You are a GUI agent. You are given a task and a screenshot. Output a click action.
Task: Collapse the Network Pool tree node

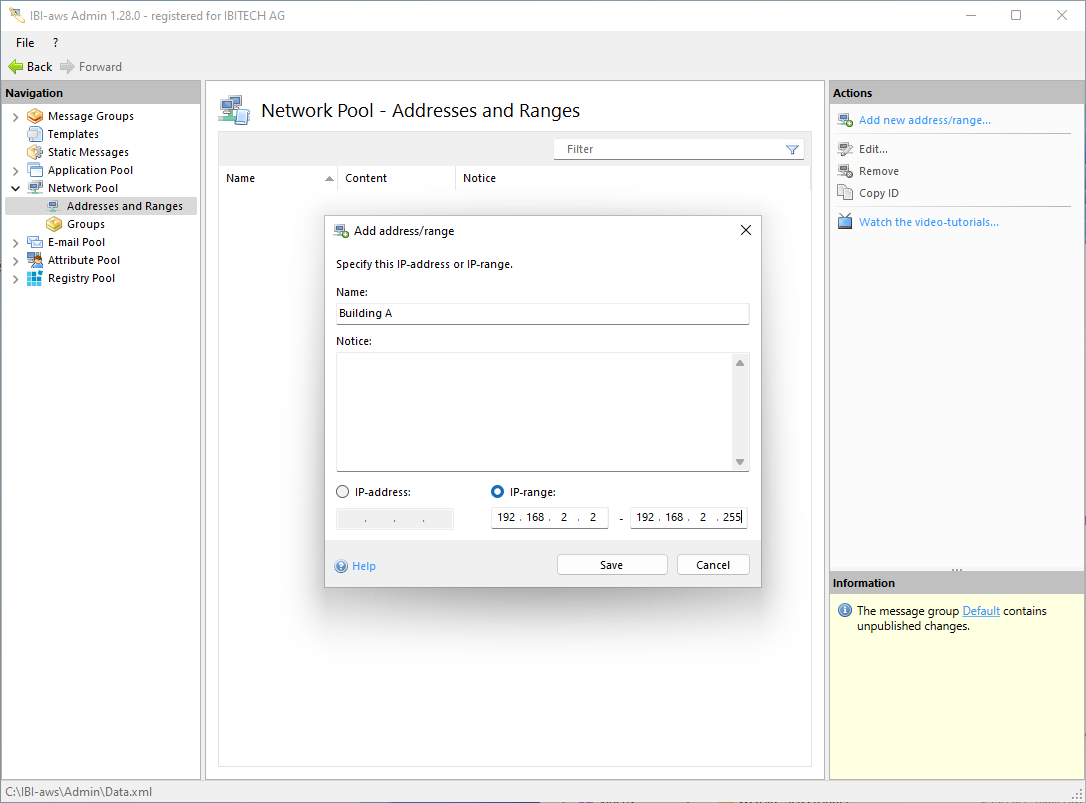[x=15, y=188]
